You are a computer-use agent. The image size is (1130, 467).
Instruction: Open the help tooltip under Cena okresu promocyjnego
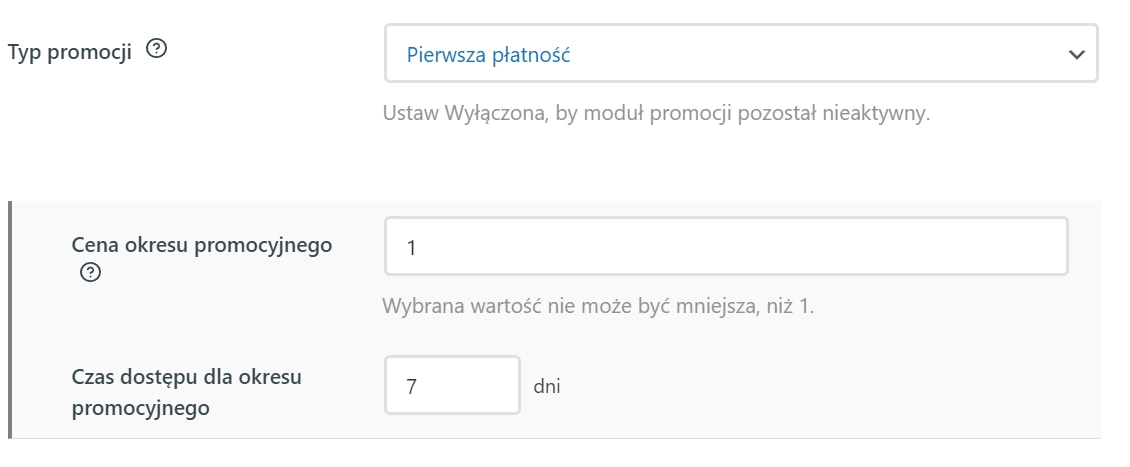[x=90, y=272]
